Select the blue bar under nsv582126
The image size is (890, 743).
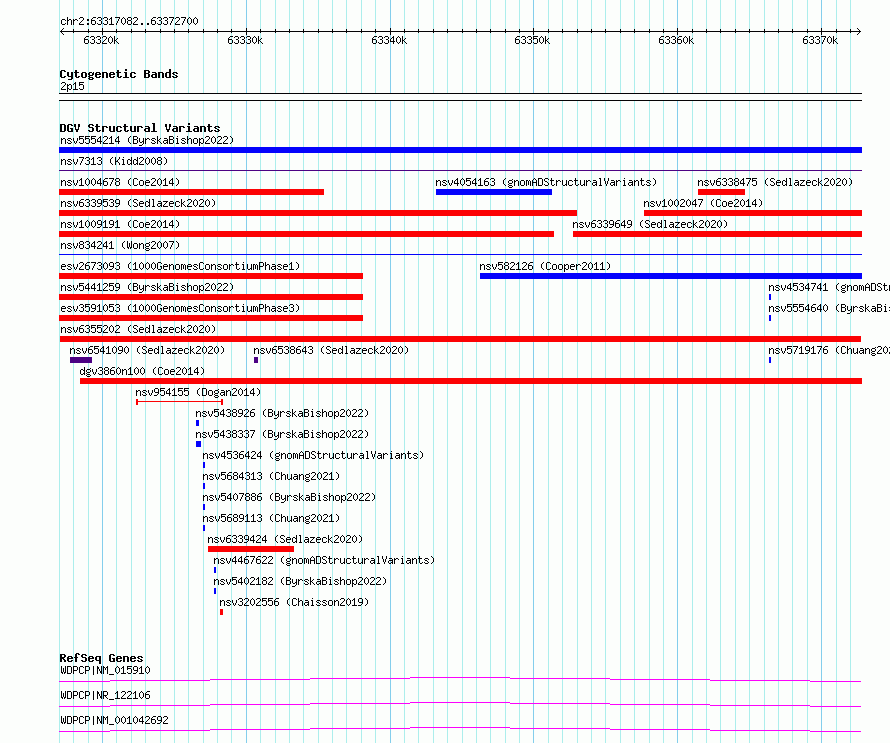click(x=671, y=276)
